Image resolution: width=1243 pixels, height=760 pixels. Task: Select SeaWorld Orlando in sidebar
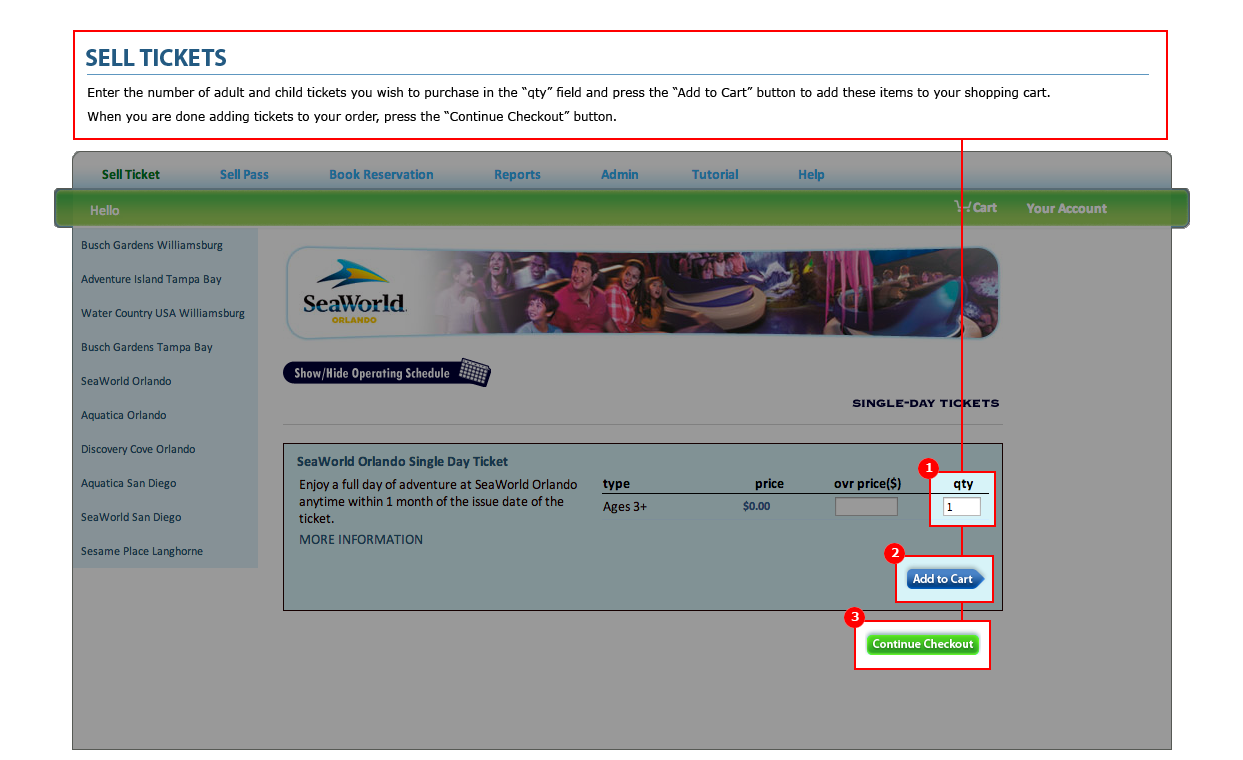(x=126, y=381)
